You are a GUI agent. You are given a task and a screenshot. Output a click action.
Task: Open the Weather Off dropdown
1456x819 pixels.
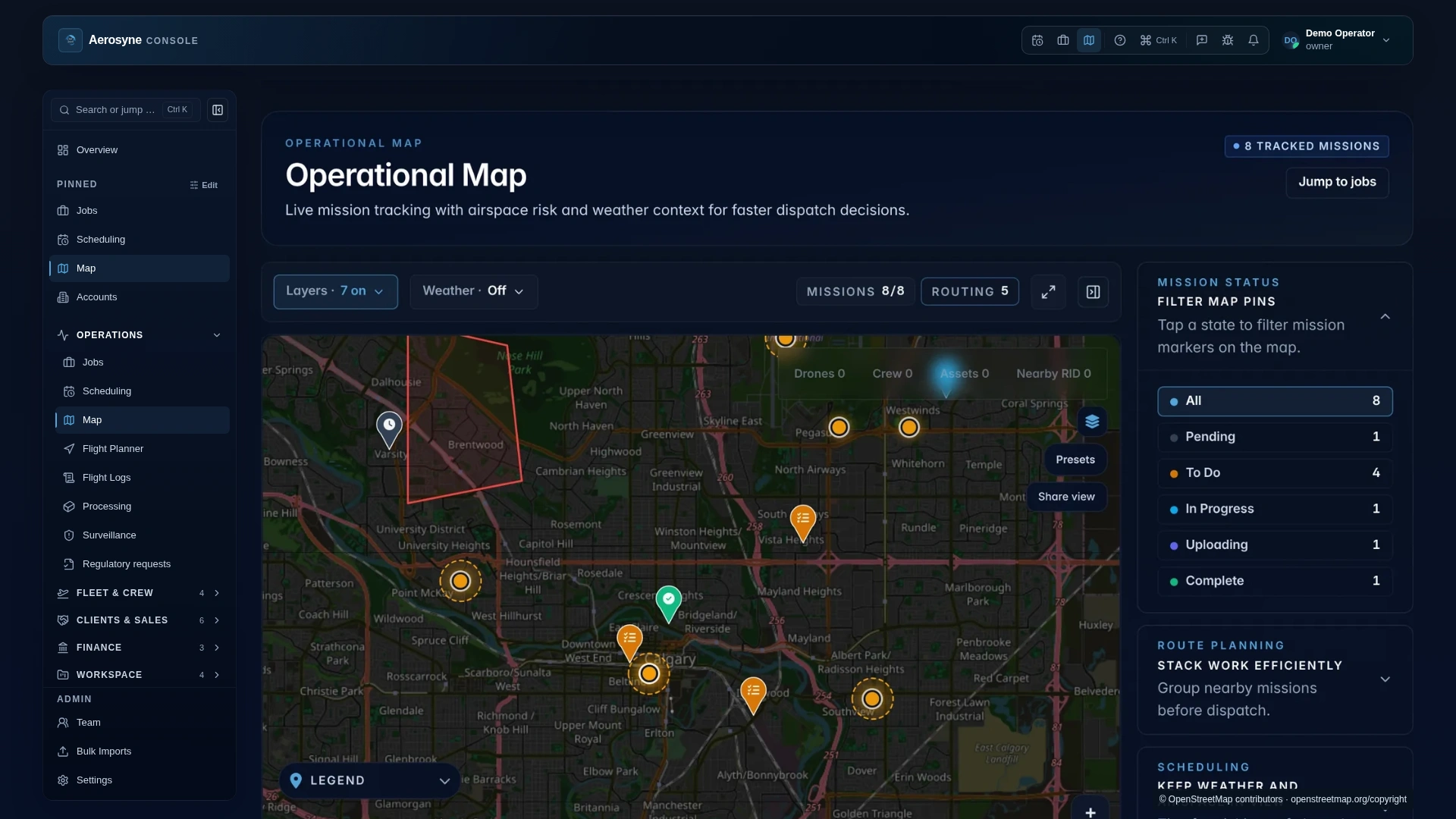pos(473,292)
